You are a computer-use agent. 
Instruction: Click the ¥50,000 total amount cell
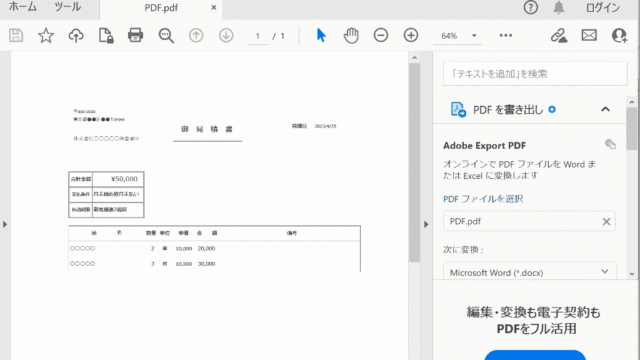pos(118,179)
